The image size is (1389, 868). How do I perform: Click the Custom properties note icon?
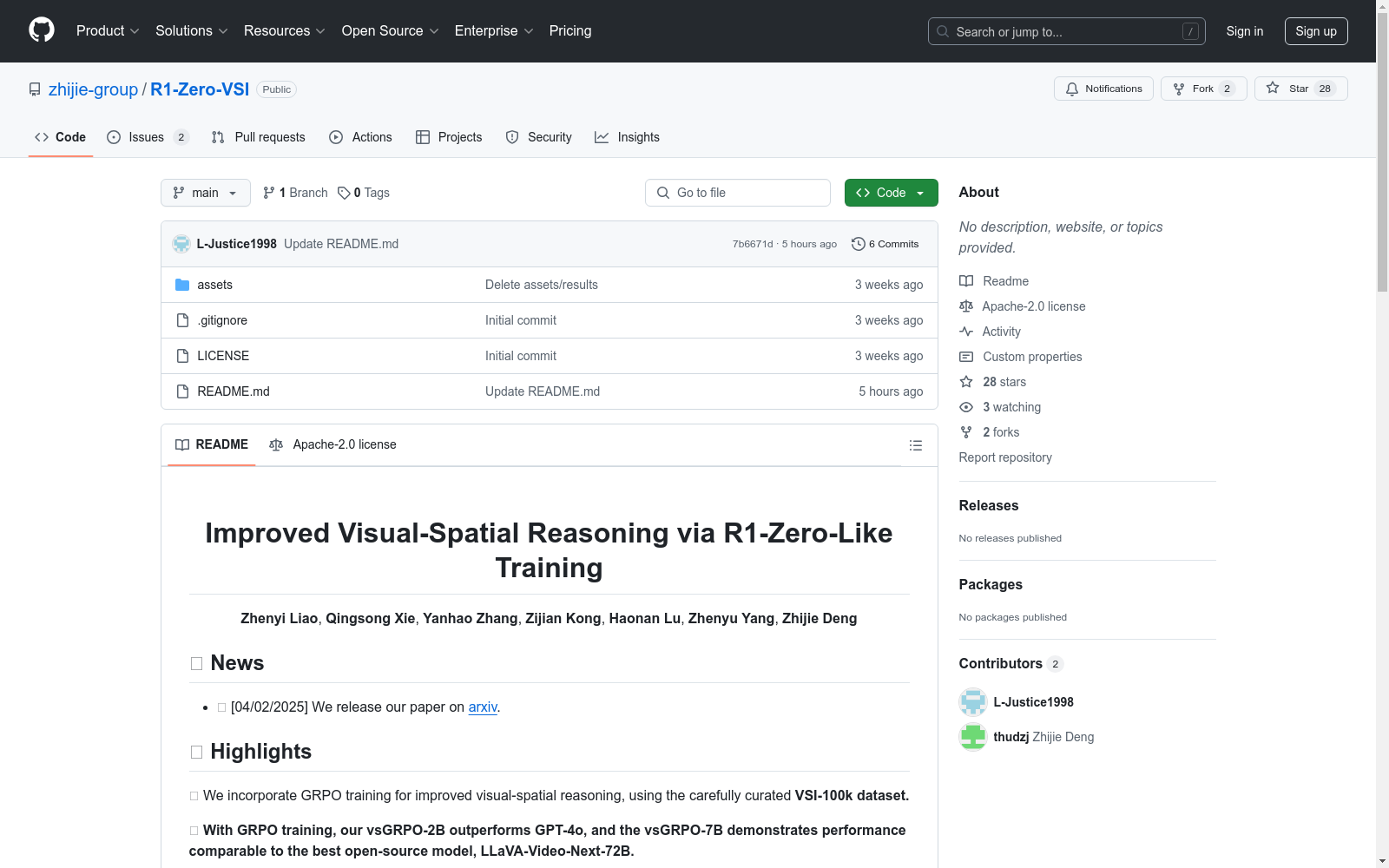point(966,357)
